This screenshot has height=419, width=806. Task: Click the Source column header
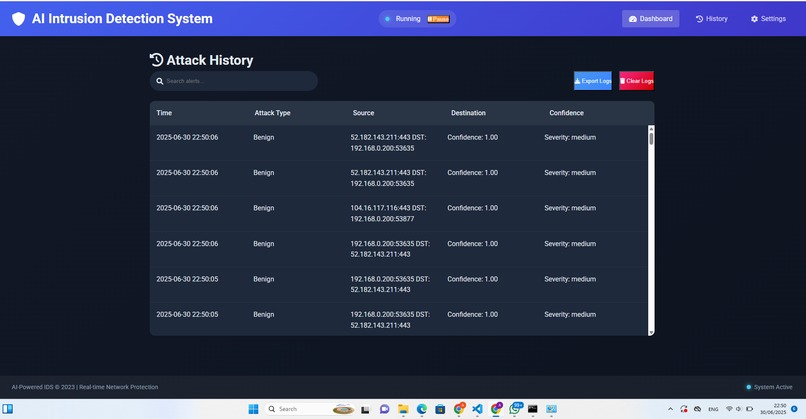click(363, 113)
